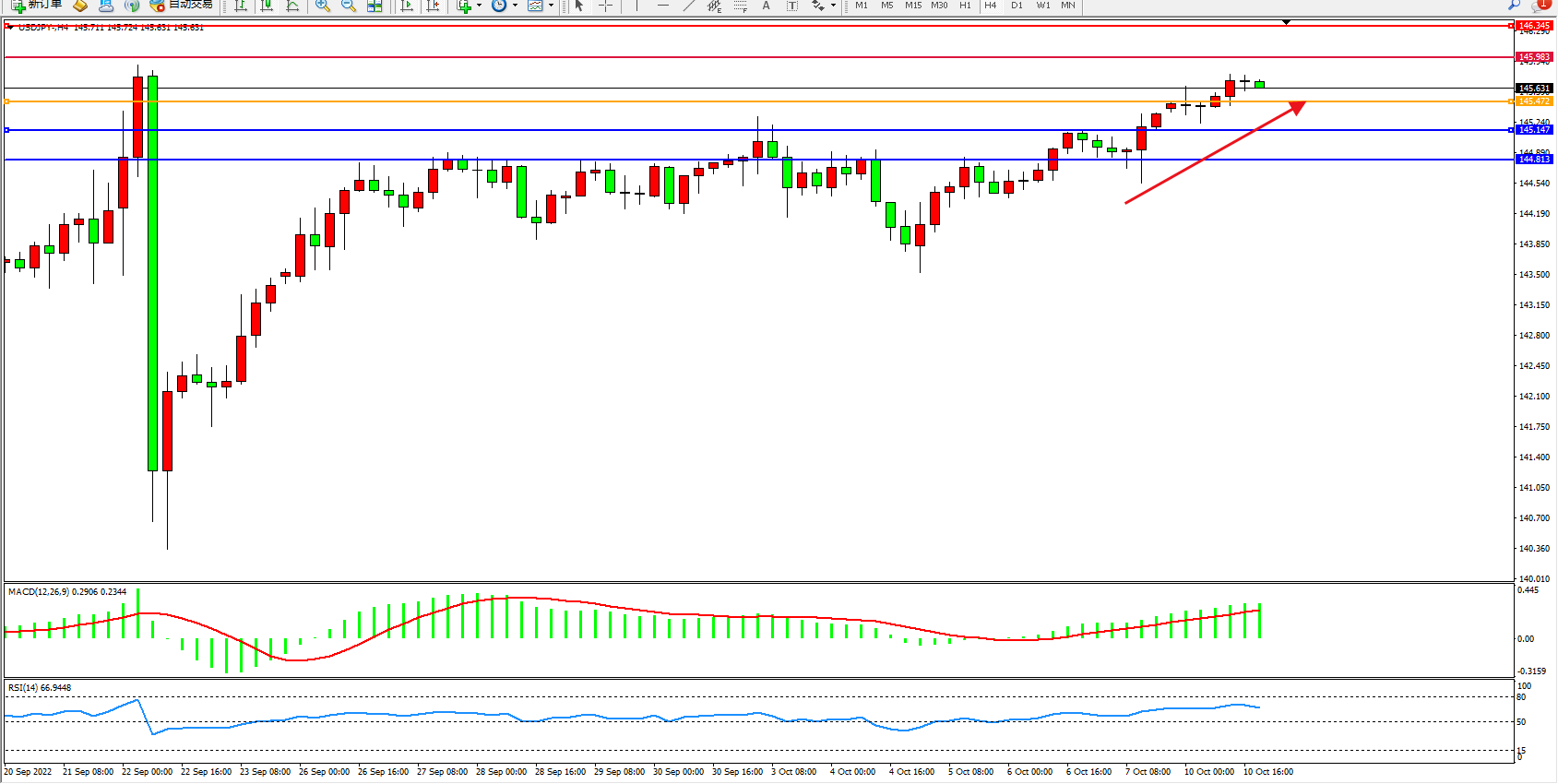Switch to the M15 timeframe
The height and width of the screenshot is (784, 1558).
[912, 6]
